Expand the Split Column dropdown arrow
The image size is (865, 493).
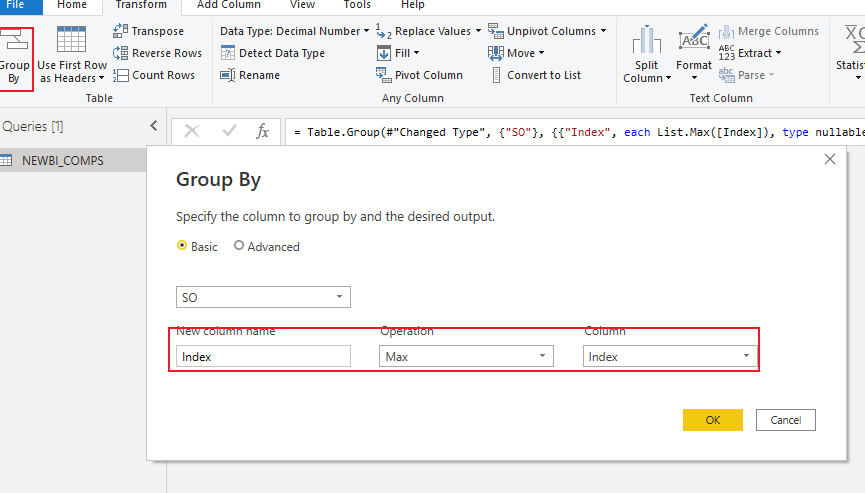pos(669,78)
